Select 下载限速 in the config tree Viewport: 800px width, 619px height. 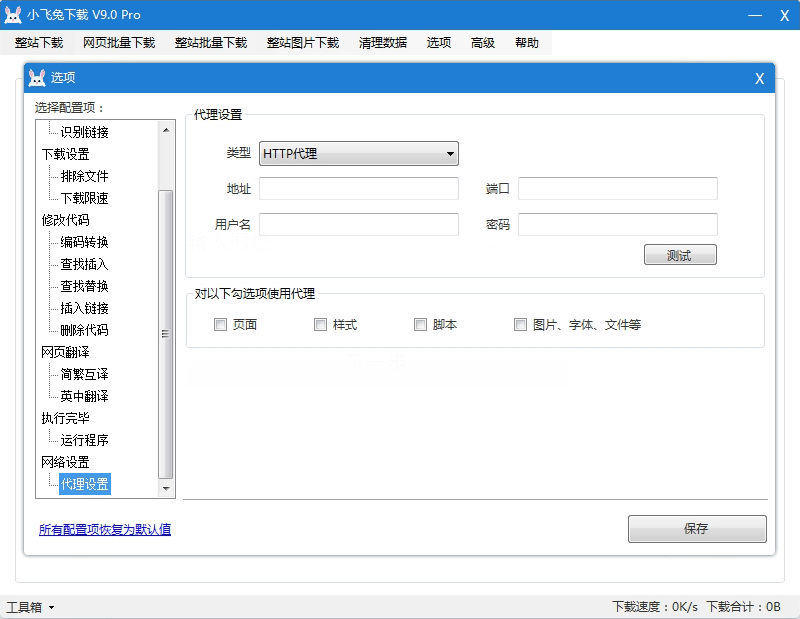[x=84, y=198]
